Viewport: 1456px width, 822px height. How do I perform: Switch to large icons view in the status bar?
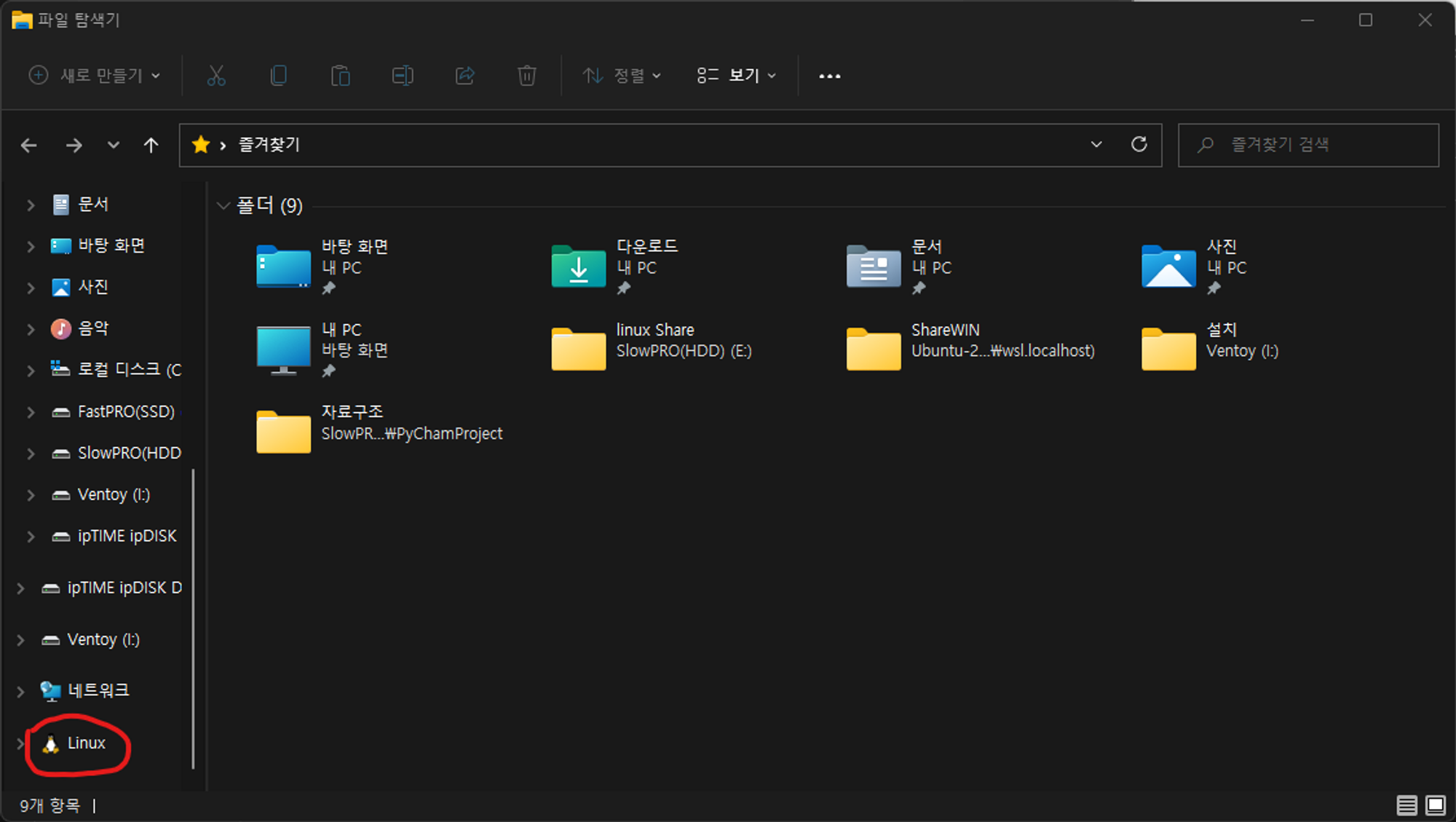(x=1436, y=805)
